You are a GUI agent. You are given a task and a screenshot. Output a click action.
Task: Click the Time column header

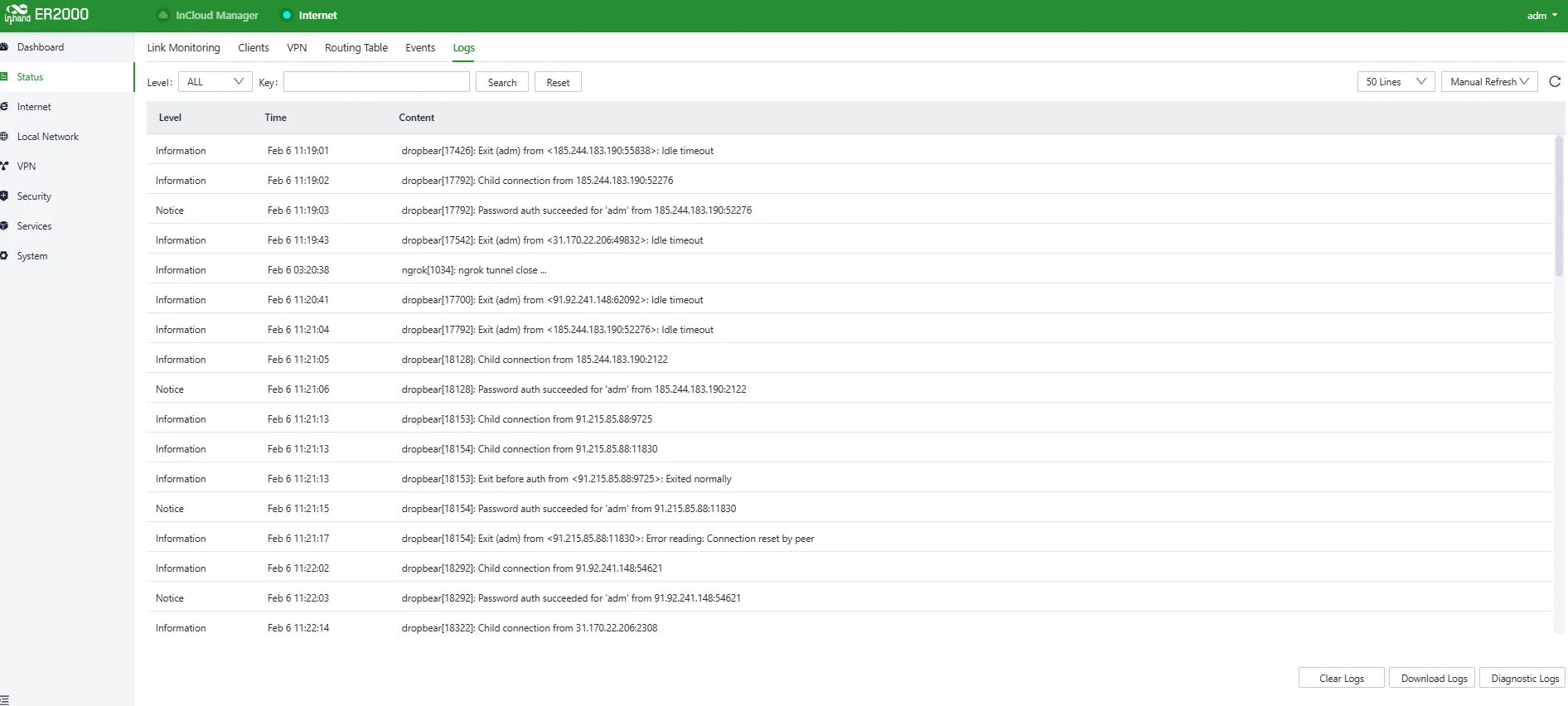[276, 118]
